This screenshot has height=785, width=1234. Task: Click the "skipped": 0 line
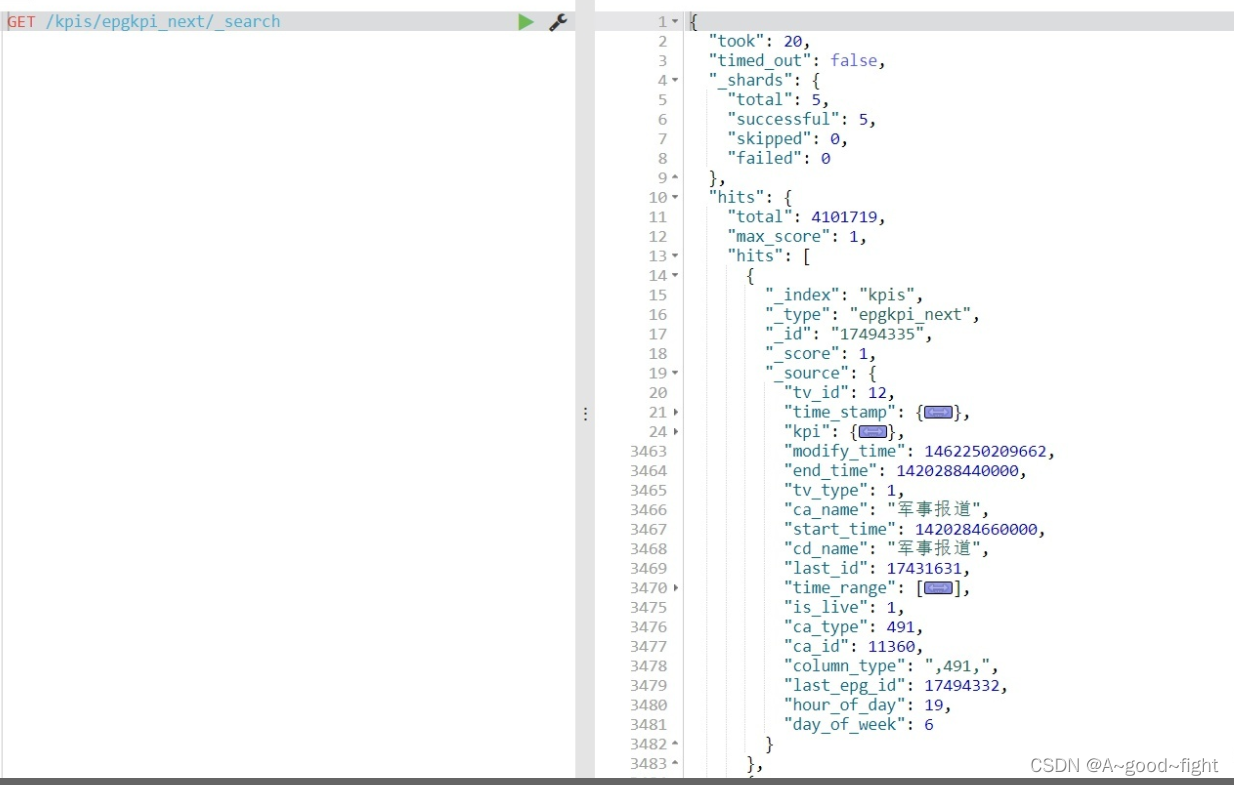788,139
